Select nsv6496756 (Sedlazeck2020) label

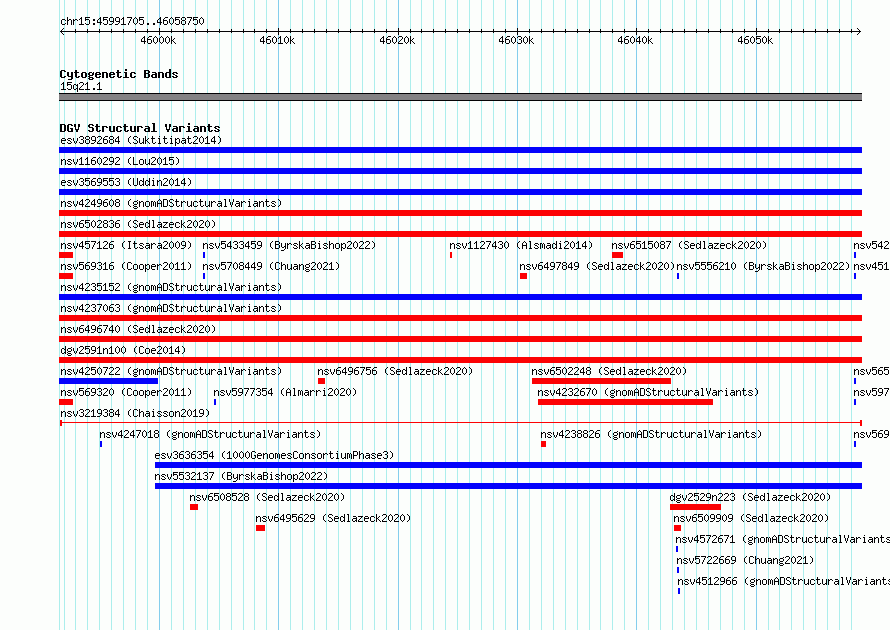[395, 371]
